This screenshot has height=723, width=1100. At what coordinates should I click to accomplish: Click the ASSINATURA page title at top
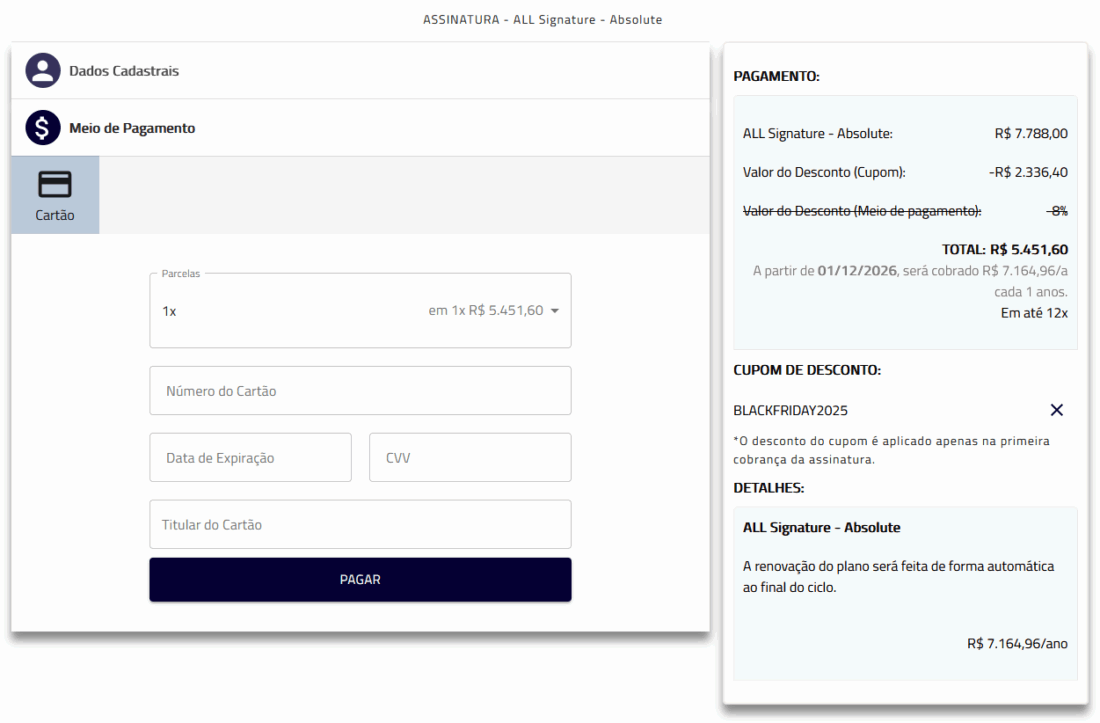click(x=542, y=20)
